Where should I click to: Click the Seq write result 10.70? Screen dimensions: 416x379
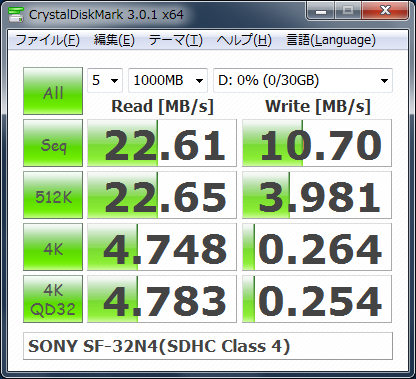(x=317, y=143)
